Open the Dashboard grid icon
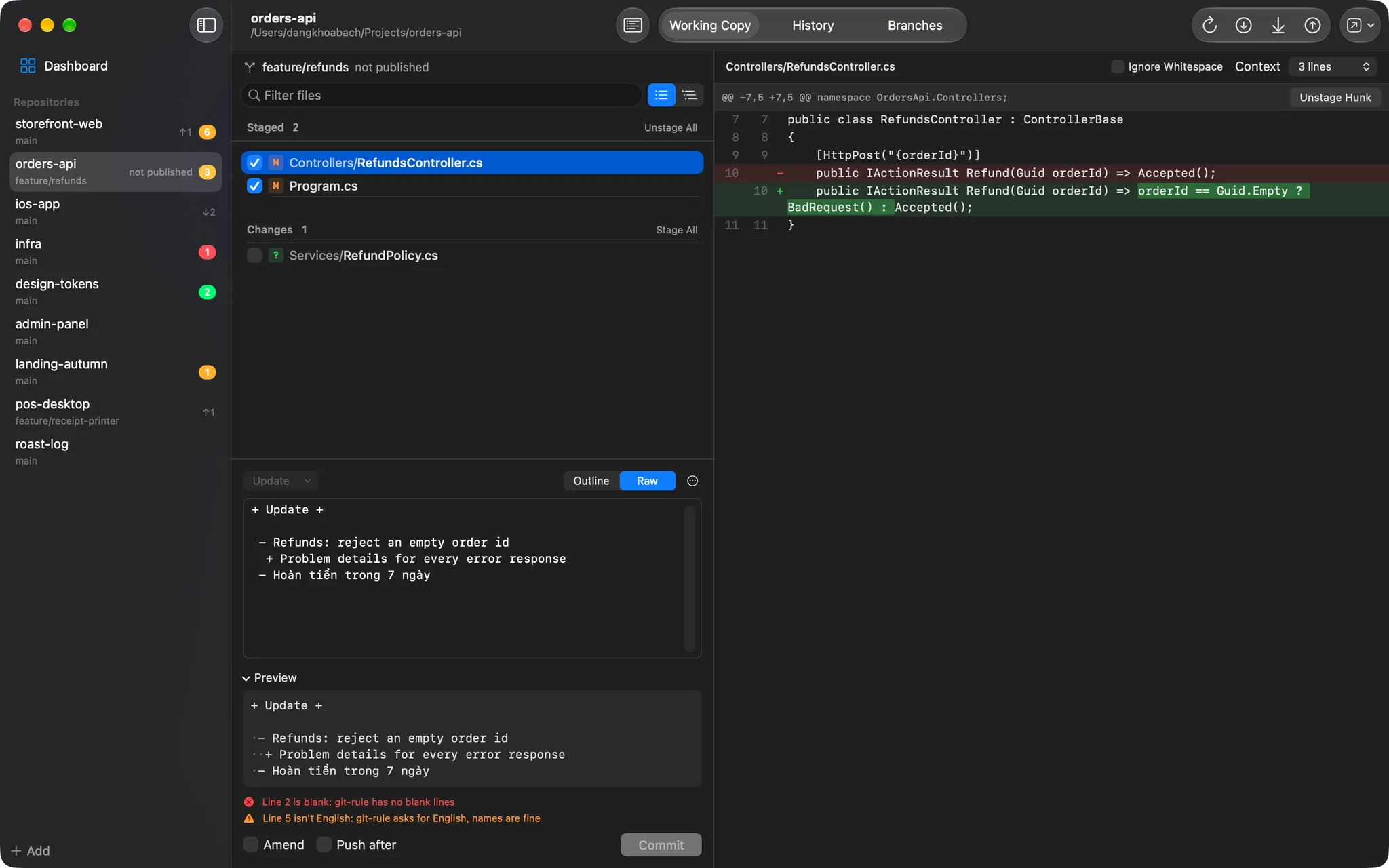 [x=28, y=66]
